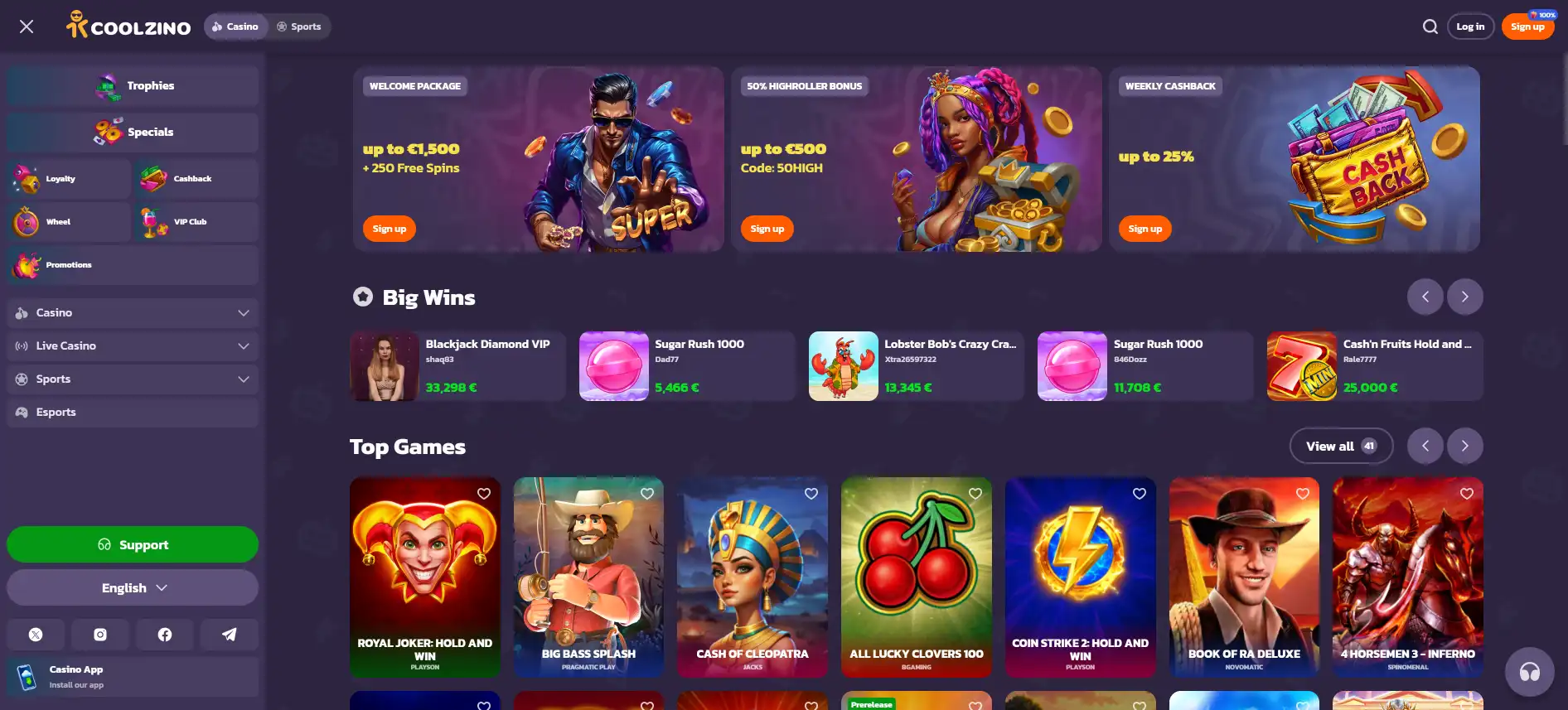Close the sidebar with the X icon

tap(27, 27)
